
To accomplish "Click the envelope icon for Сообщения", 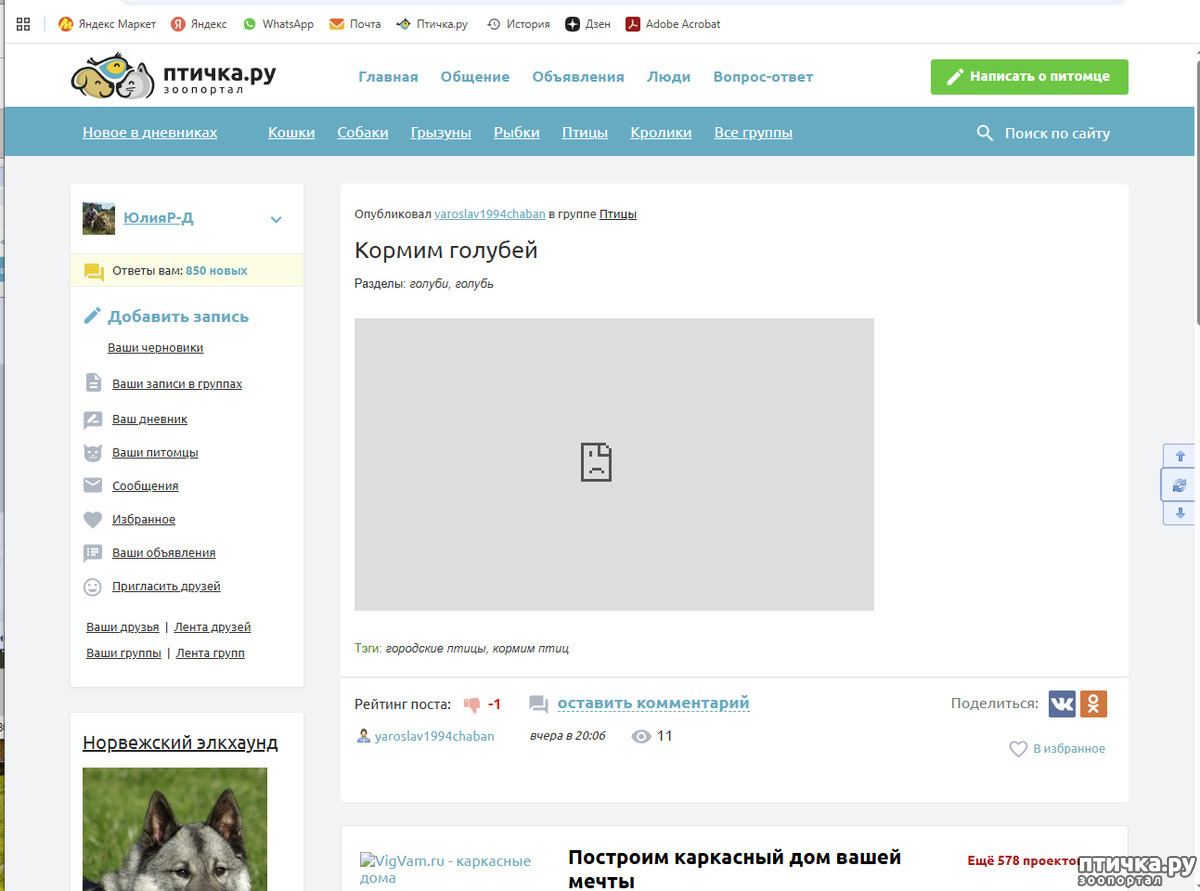I will click(x=93, y=486).
